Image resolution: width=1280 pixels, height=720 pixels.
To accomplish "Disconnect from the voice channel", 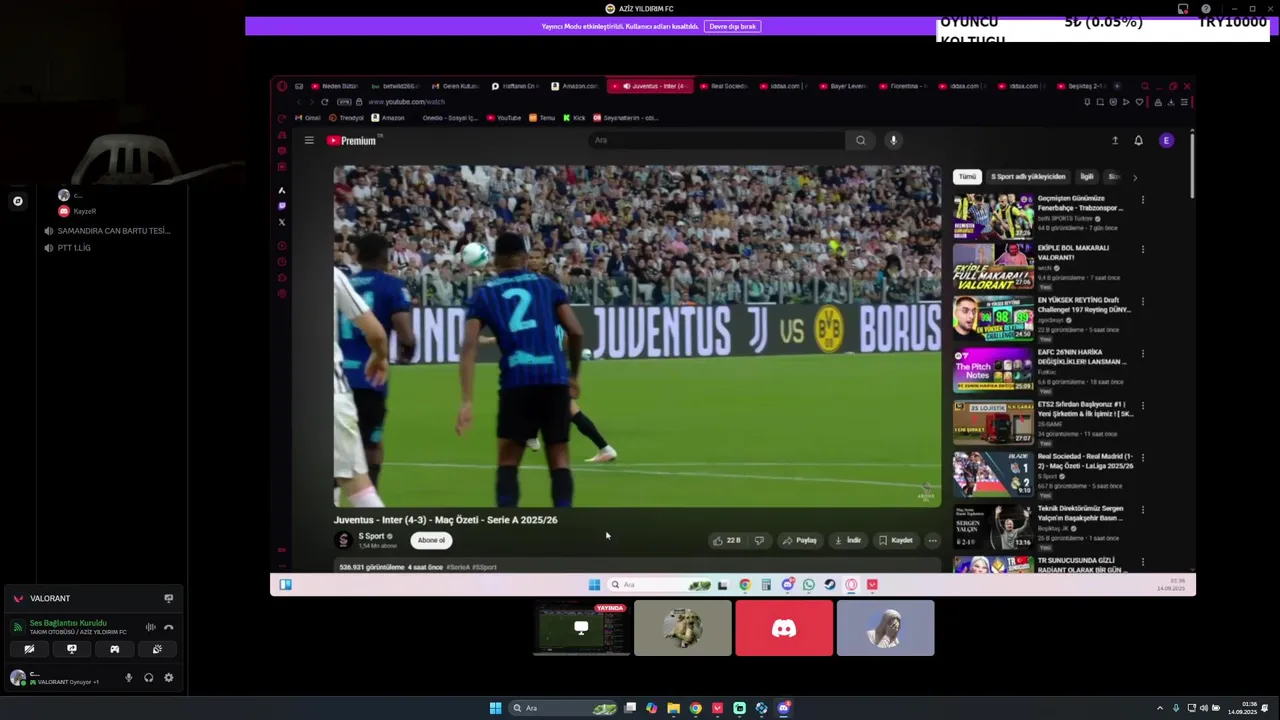I will click(x=168, y=627).
